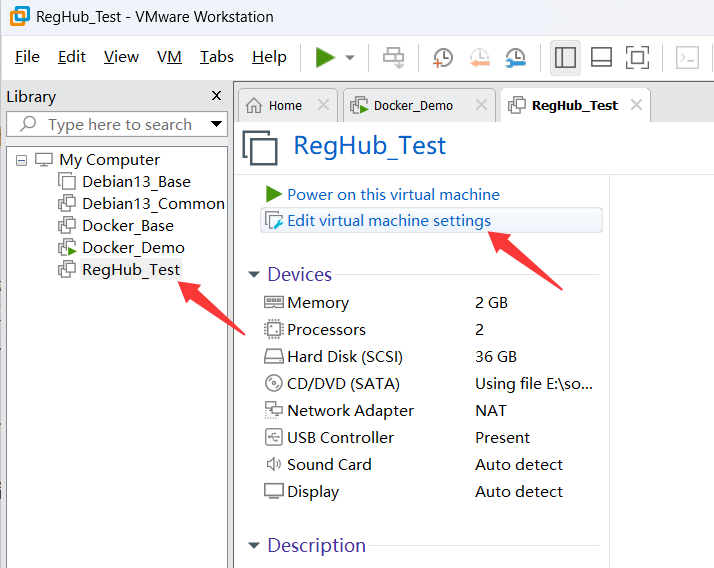
Task: Open the Tabs menu
Action: click(217, 57)
